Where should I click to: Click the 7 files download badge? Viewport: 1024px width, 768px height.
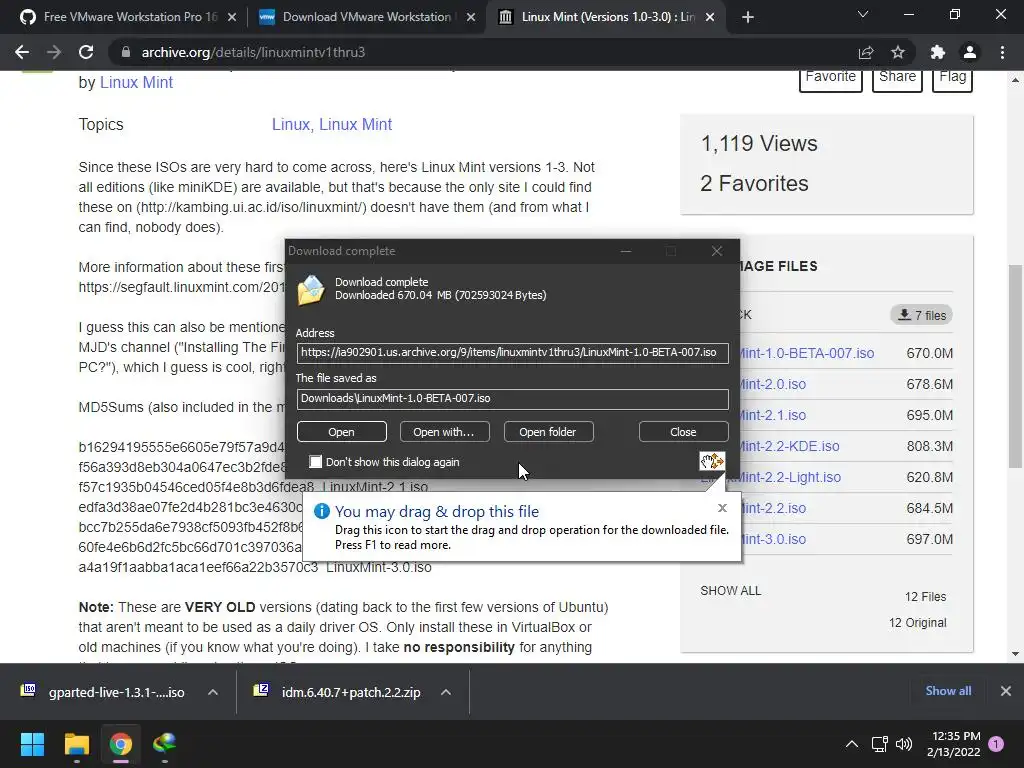(x=921, y=315)
